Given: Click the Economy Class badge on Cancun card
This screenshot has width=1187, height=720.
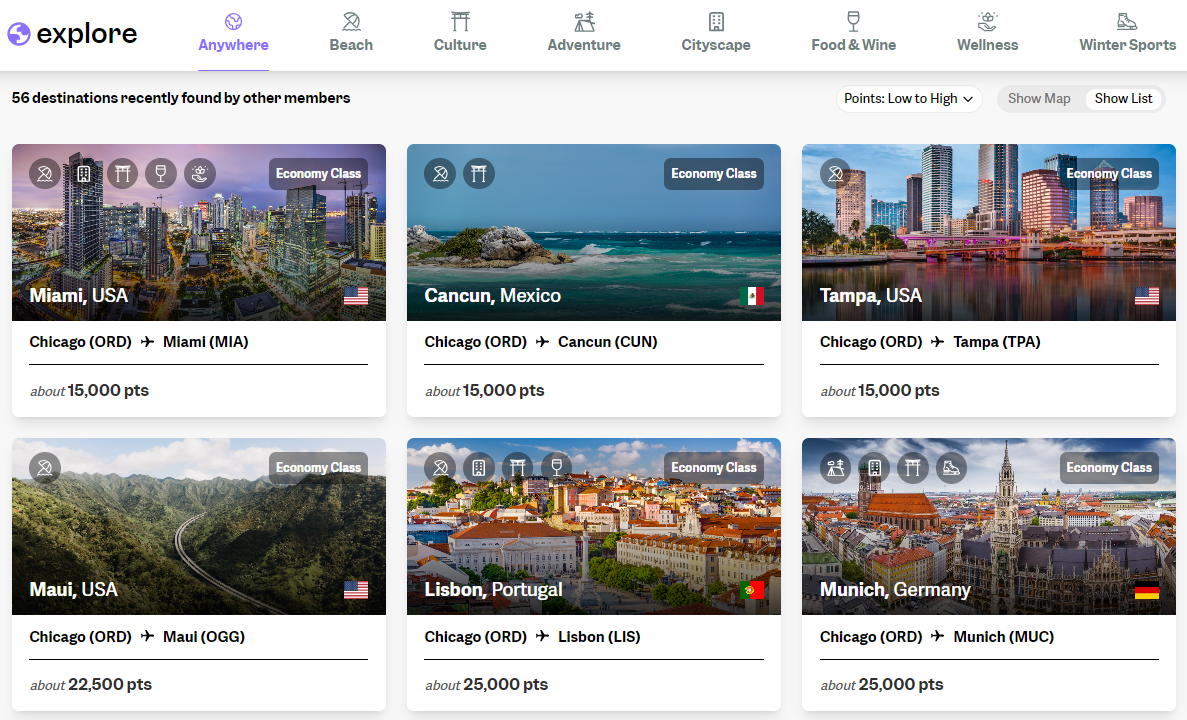Looking at the screenshot, I should [x=713, y=174].
